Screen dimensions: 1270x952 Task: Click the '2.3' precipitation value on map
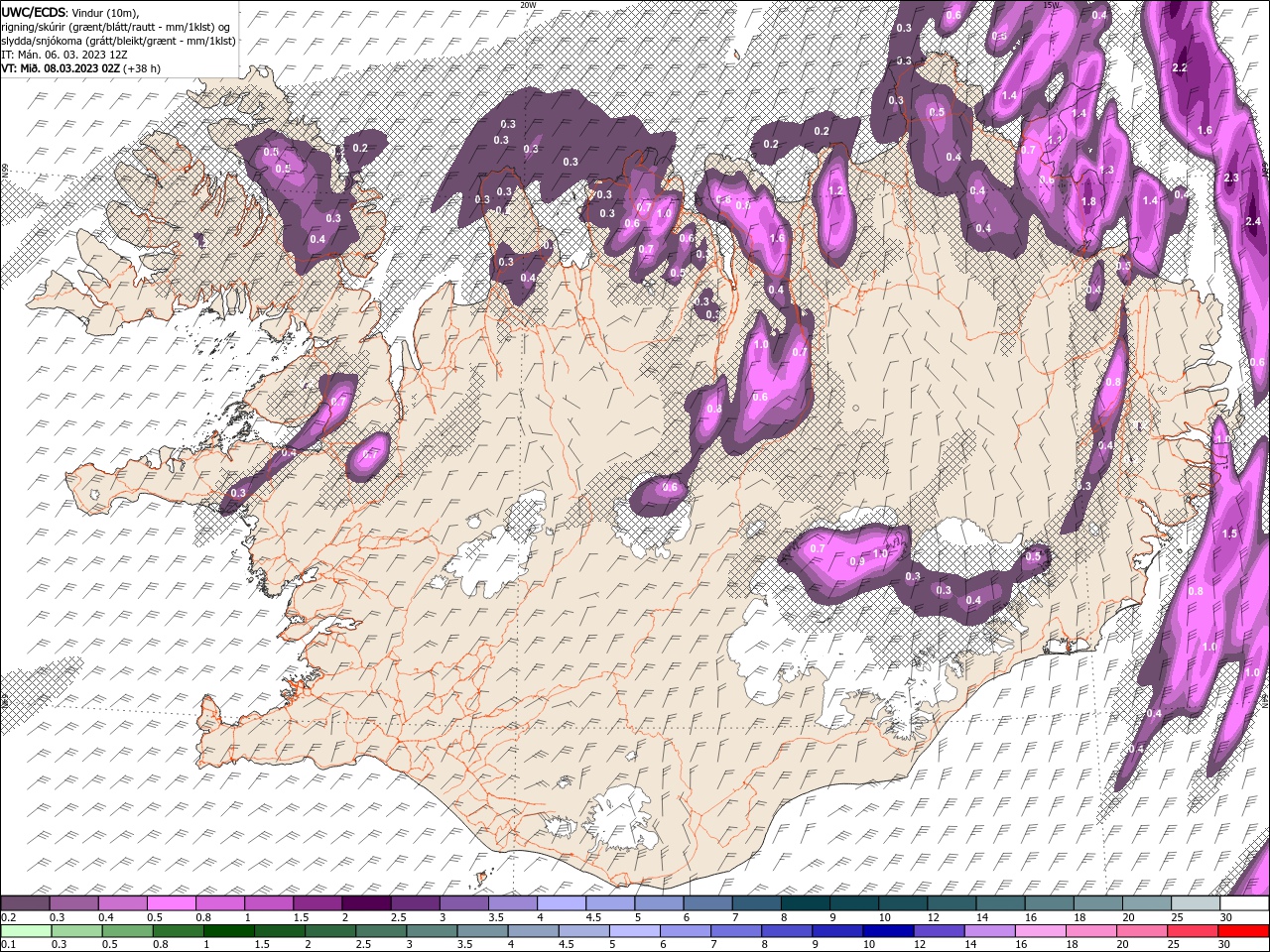pyautogui.click(x=1232, y=177)
